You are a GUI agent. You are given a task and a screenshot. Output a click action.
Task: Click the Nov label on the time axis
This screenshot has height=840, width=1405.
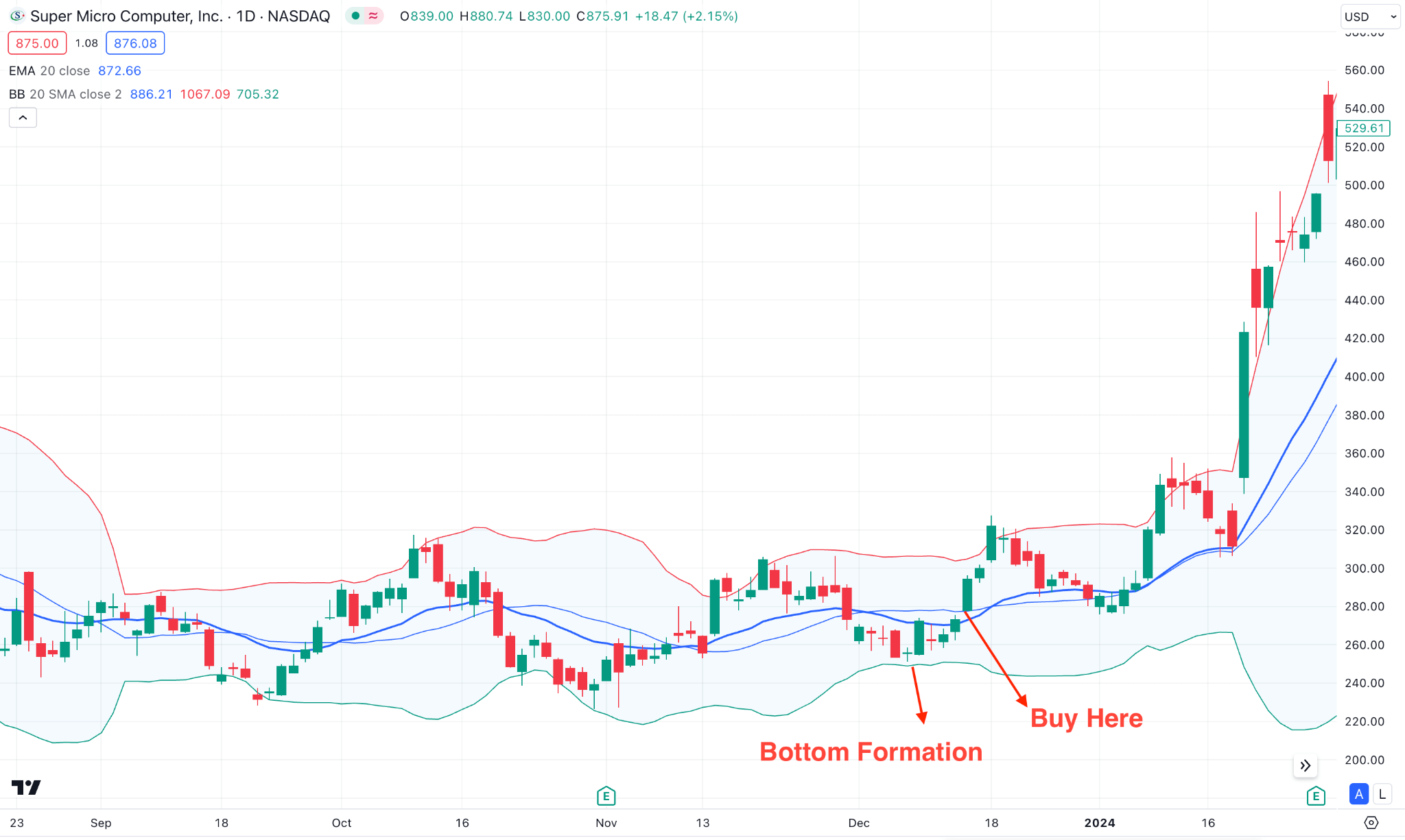click(x=606, y=823)
